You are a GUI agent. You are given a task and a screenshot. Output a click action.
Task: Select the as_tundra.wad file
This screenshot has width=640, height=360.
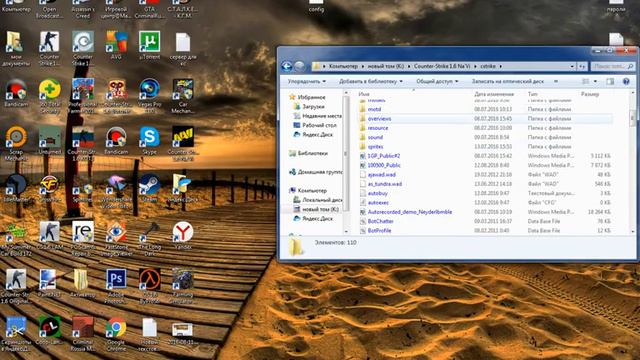[384, 184]
